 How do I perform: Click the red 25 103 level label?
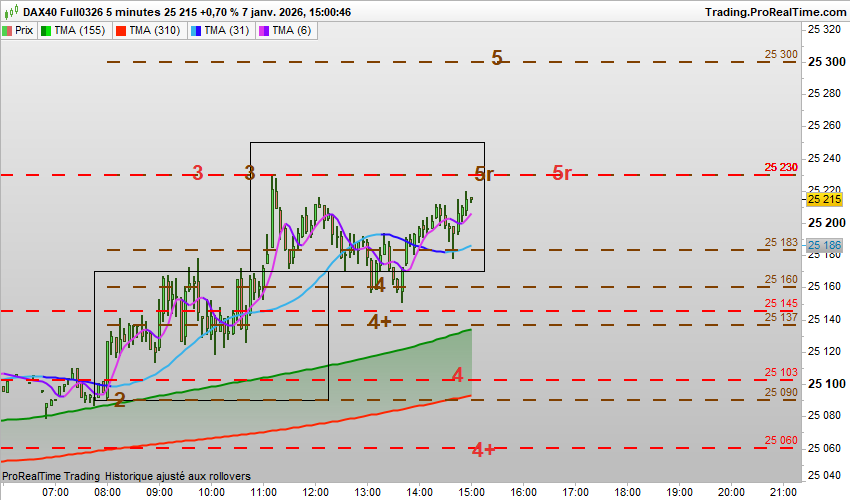pyautogui.click(x=781, y=372)
